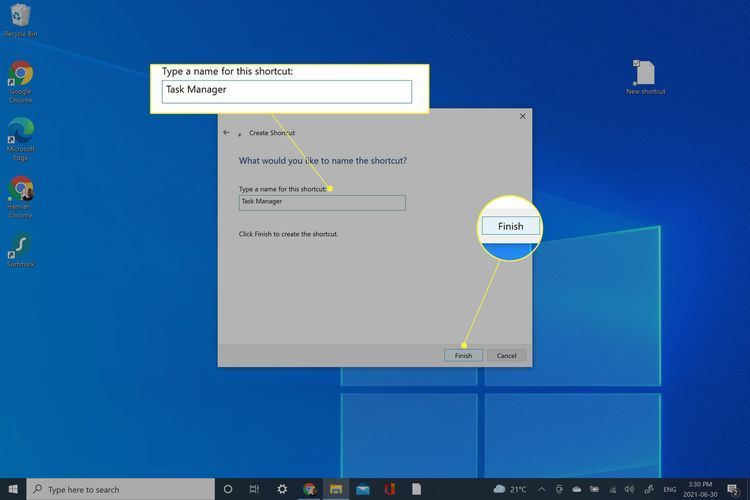Click Finish in Create Shortcut dialog
Viewport: 750px width, 500px height.
click(x=463, y=355)
